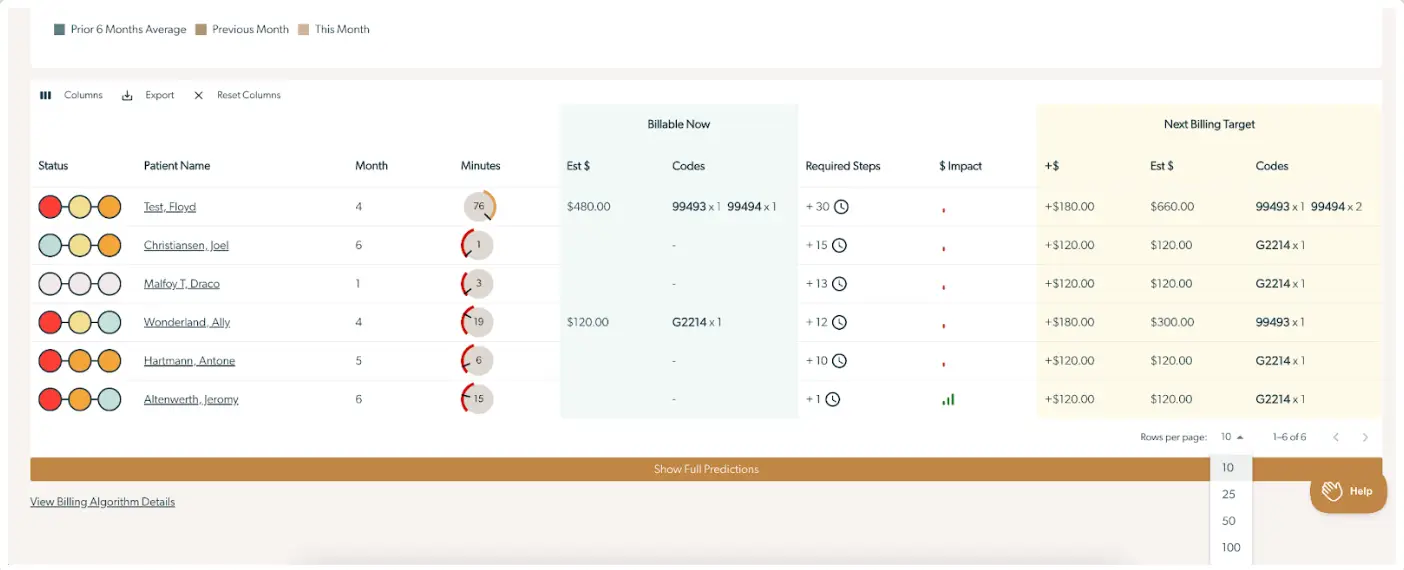Open patient Malfoy T, Draco
This screenshot has height=570, width=1404.
[x=182, y=284]
